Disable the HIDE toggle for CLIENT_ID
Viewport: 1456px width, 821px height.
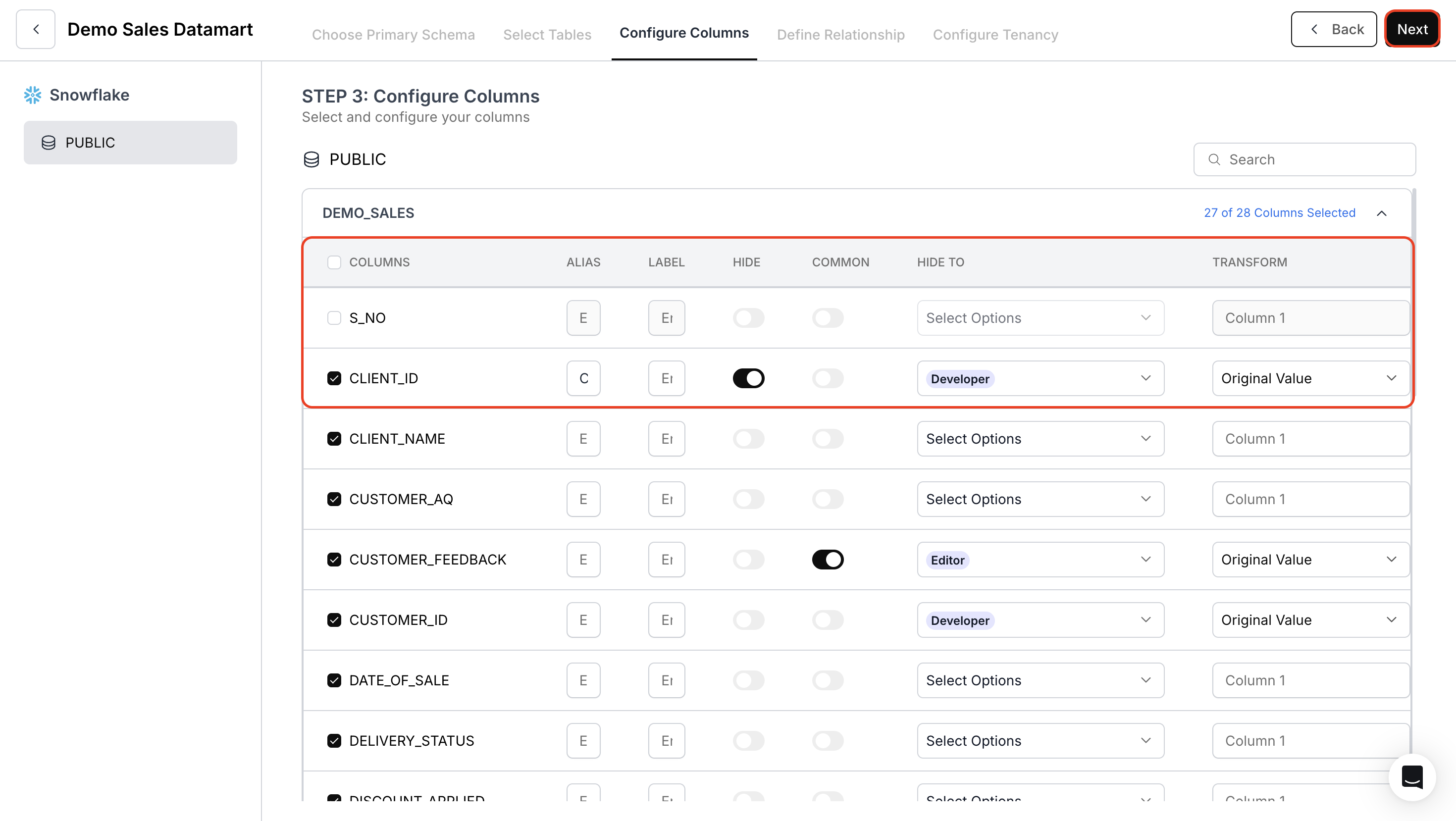[x=748, y=378]
